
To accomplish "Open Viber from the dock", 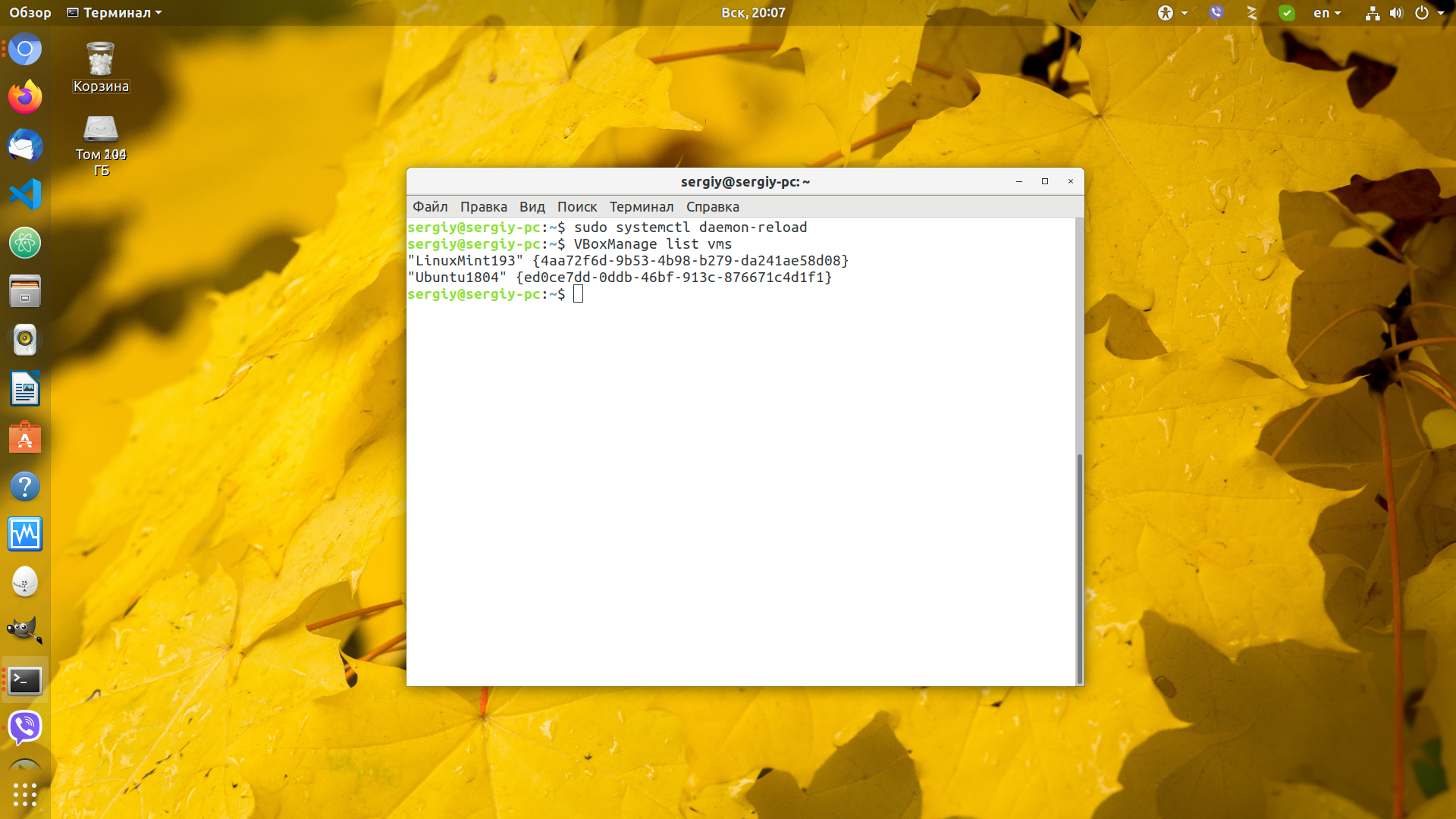I will tap(25, 728).
